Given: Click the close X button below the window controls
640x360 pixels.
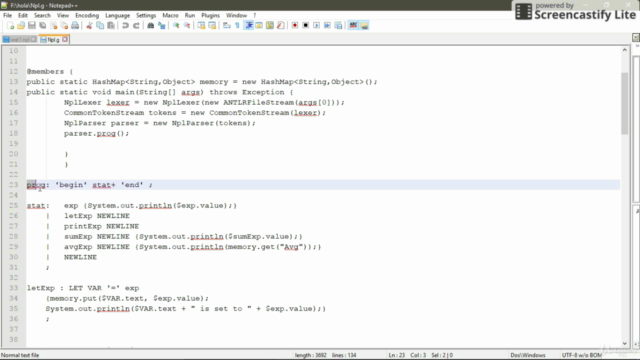Looking at the screenshot, I should click(x=636, y=38).
